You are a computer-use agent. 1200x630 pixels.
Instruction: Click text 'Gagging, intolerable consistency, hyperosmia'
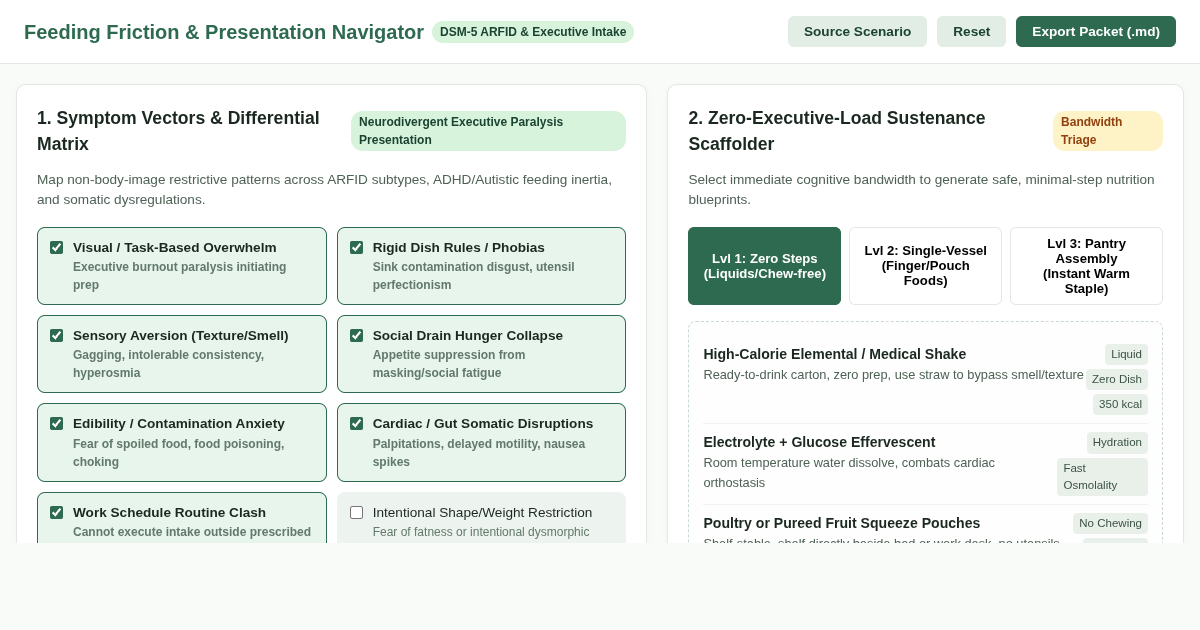click(168, 364)
